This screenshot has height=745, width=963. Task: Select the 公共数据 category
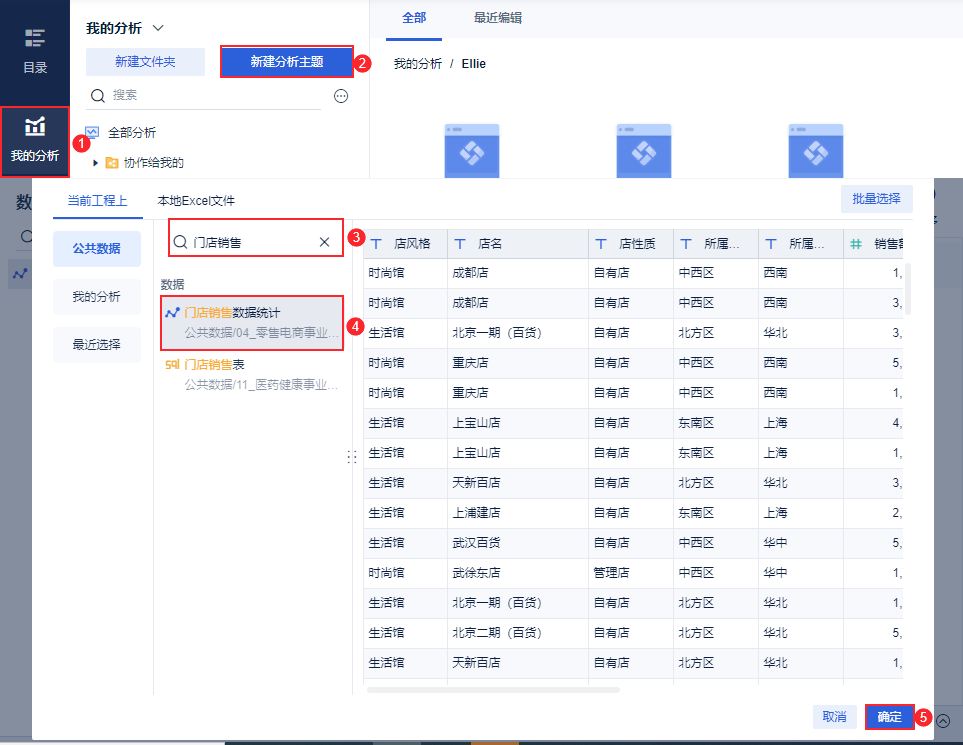[x=96, y=249]
